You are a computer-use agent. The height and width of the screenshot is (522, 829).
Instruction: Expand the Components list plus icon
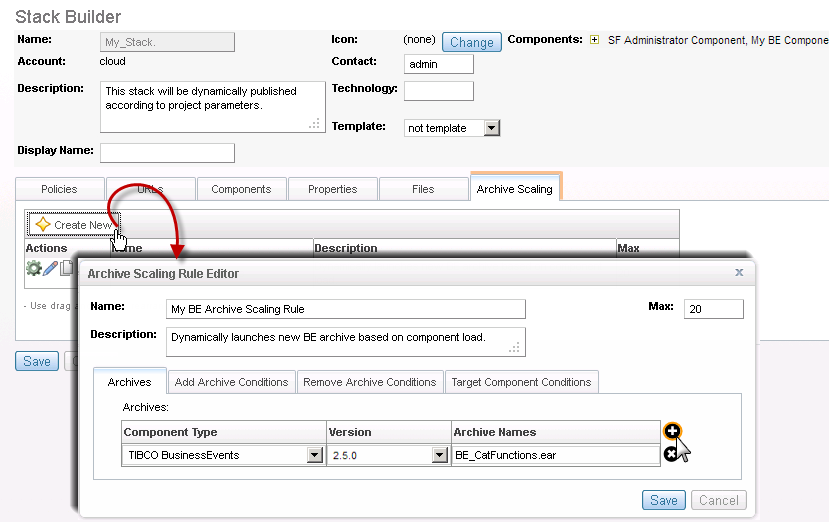pos(595,40)
